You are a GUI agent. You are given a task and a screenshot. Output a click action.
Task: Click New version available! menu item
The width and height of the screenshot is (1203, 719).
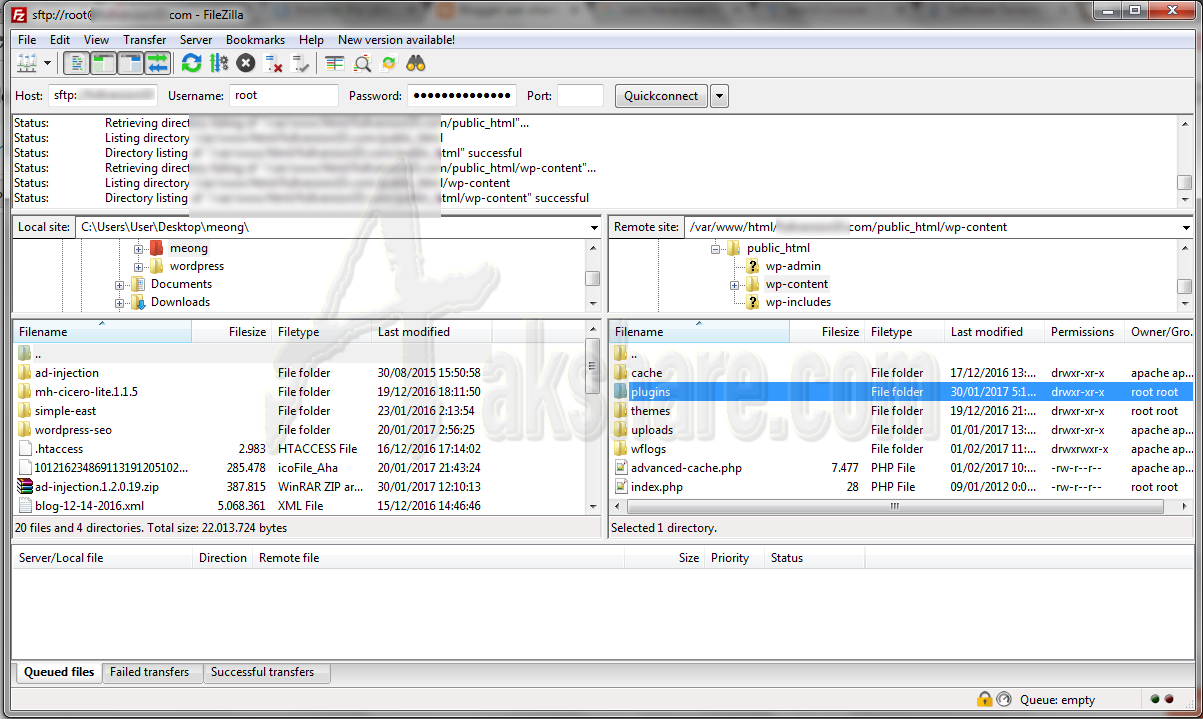[396, 40]
